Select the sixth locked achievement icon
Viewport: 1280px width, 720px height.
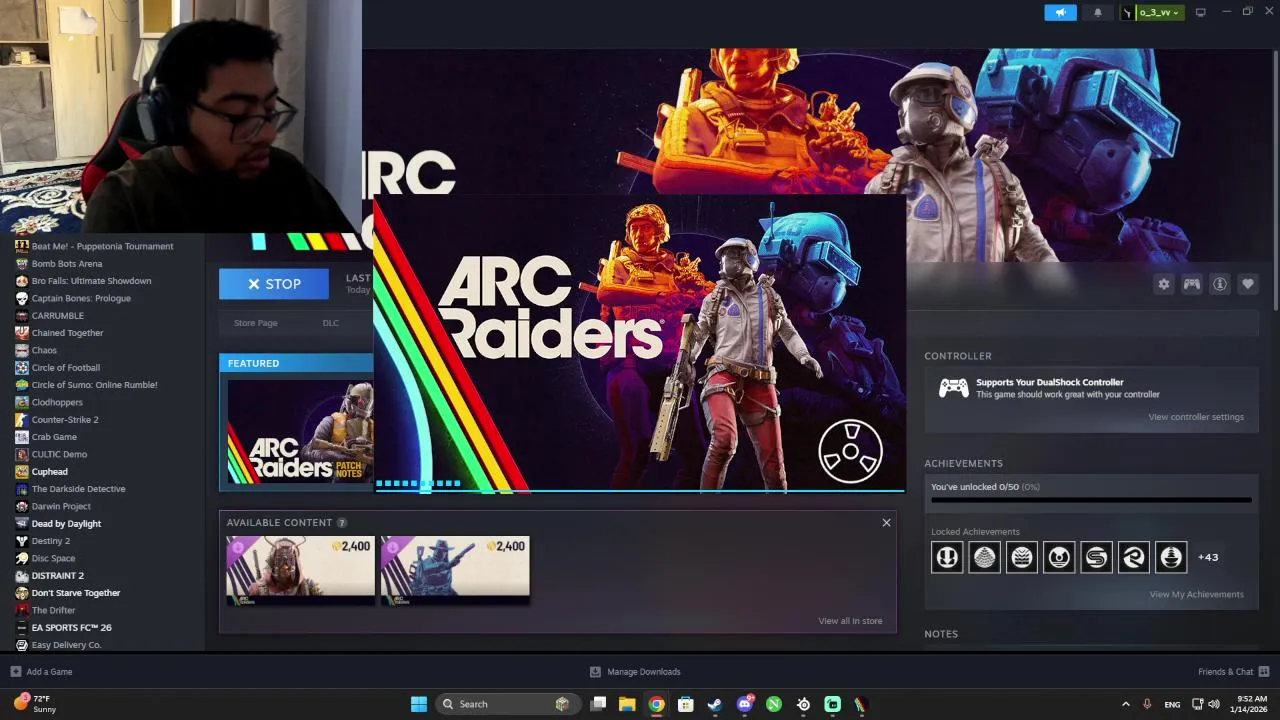(1133, 557)
